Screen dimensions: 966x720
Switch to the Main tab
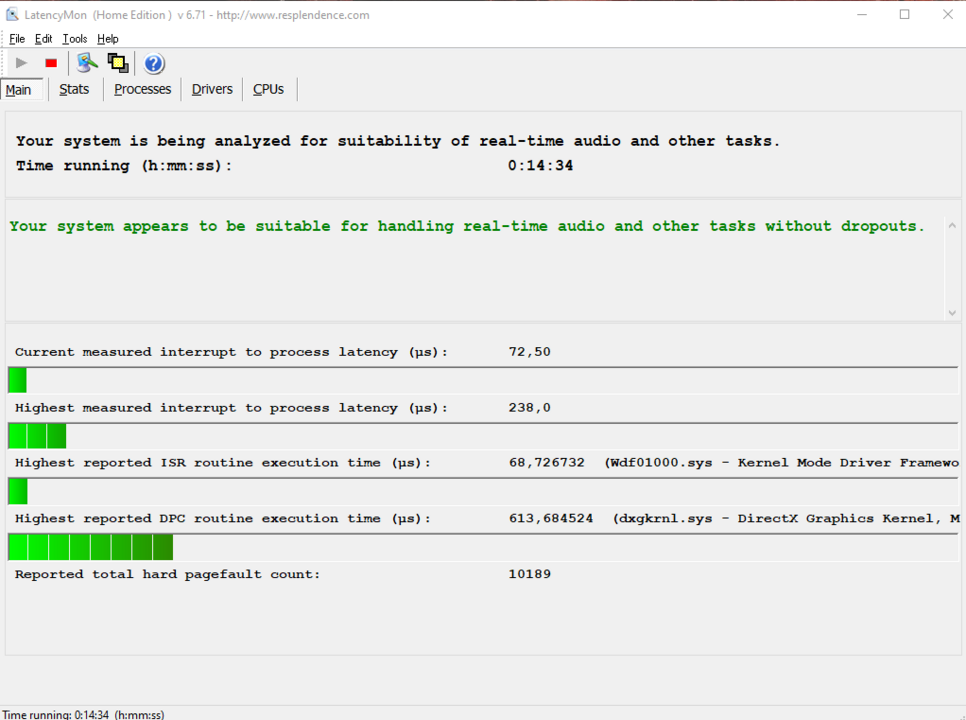pos(22,90)
